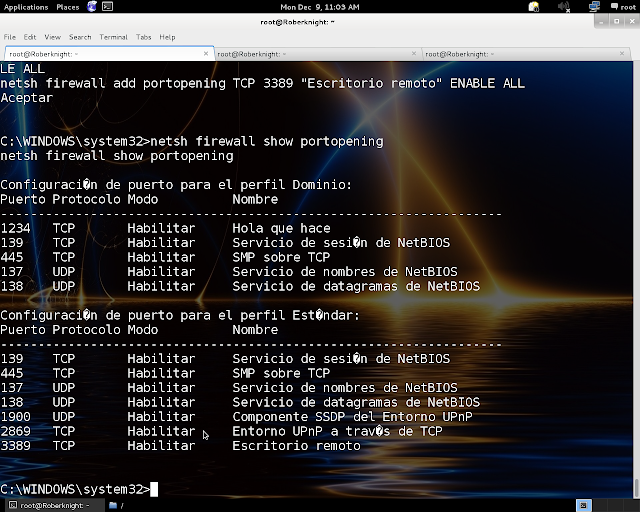Viewport: 640px width, 512px height.
Task: Click the folder '/' taskbar button
Action: (117, 505)
